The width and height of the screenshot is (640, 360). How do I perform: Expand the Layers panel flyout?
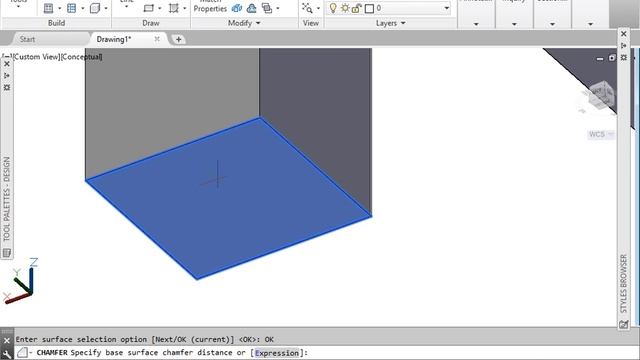pos(403,23)
